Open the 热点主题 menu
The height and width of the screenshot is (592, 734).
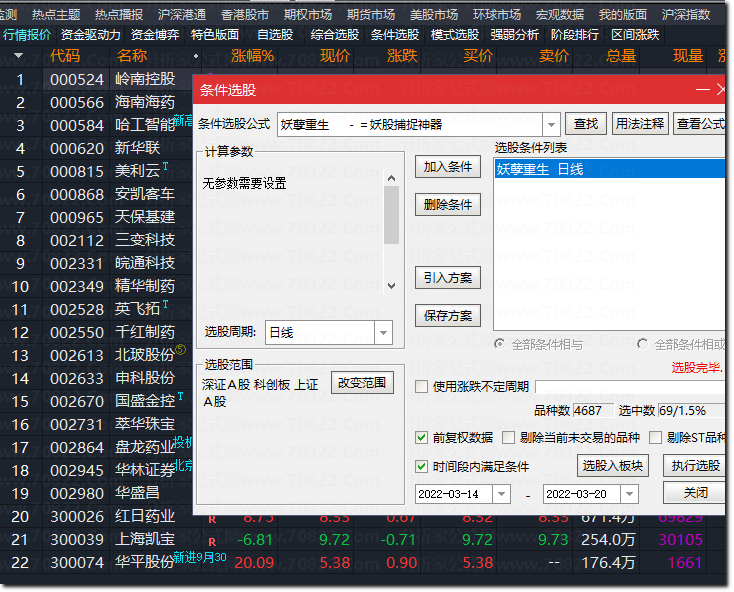click(x=56, y=15)
